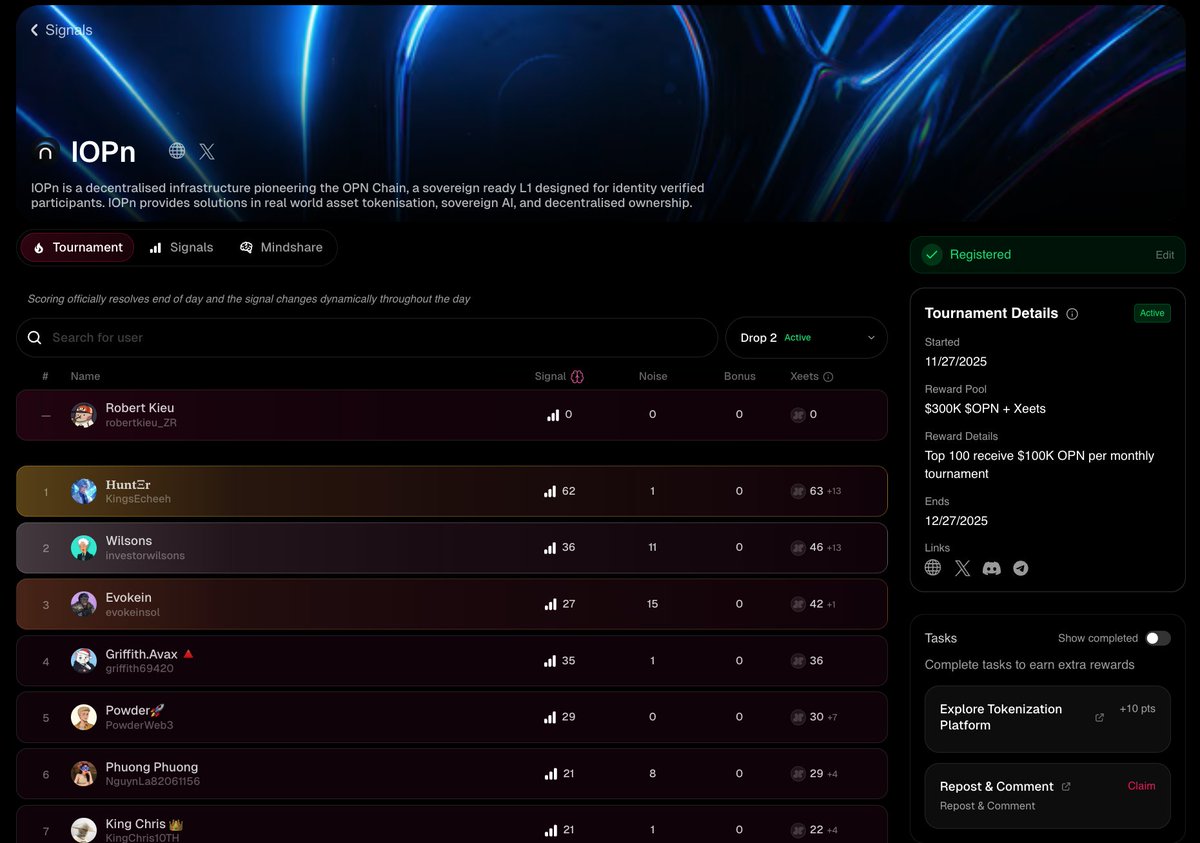Screen dimensions: 1200x843
Task: Open the website globe link under Links
Action: tap(933, 568)
